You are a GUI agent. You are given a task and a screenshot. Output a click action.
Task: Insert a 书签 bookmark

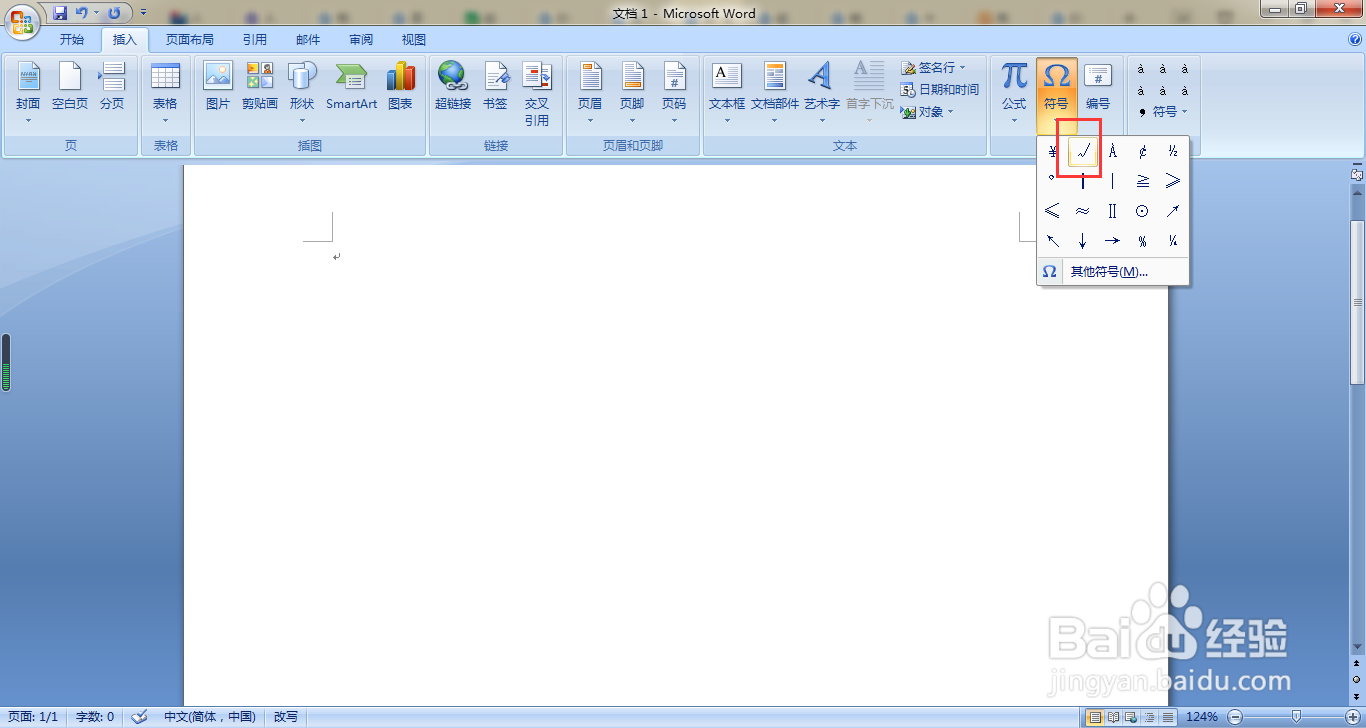pyautogui.click(x=495, y=86)
